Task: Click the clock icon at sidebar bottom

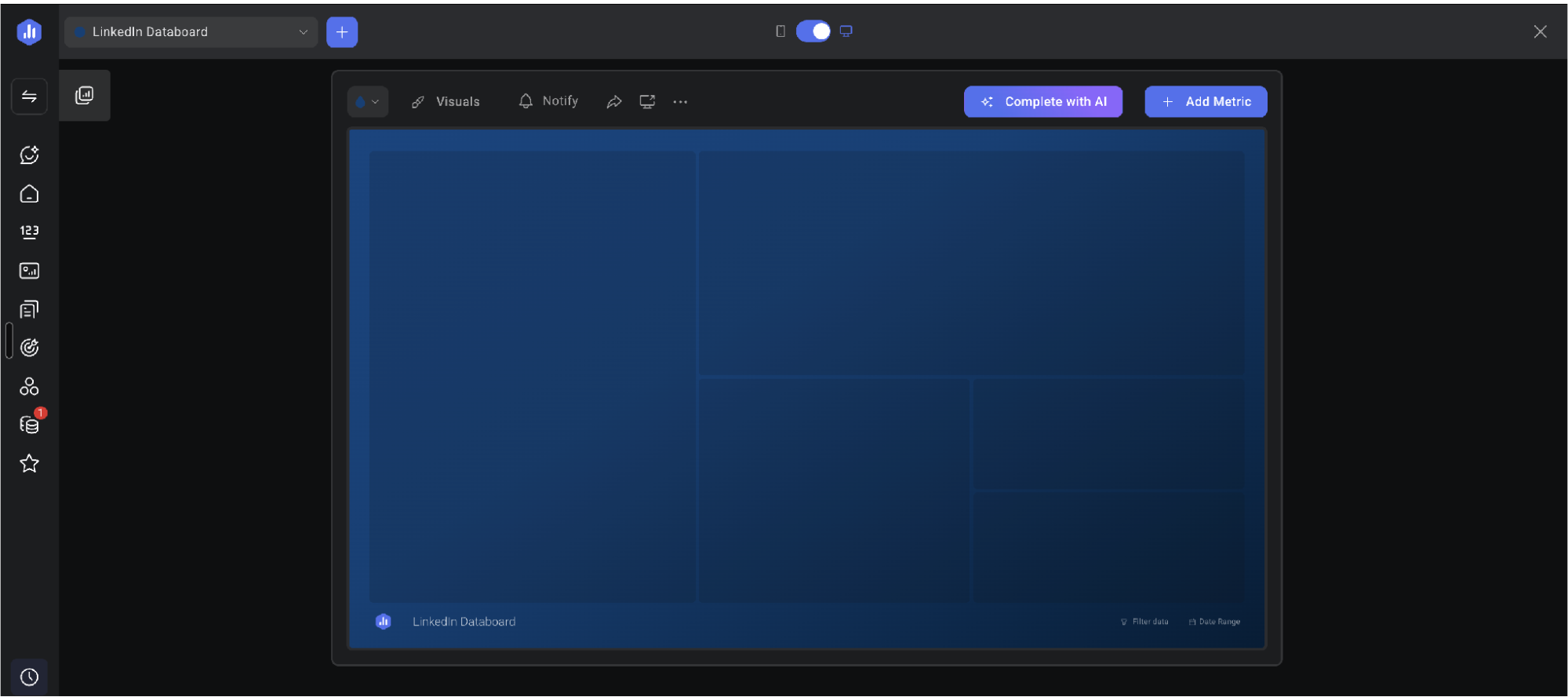Action: coord(29,677)
